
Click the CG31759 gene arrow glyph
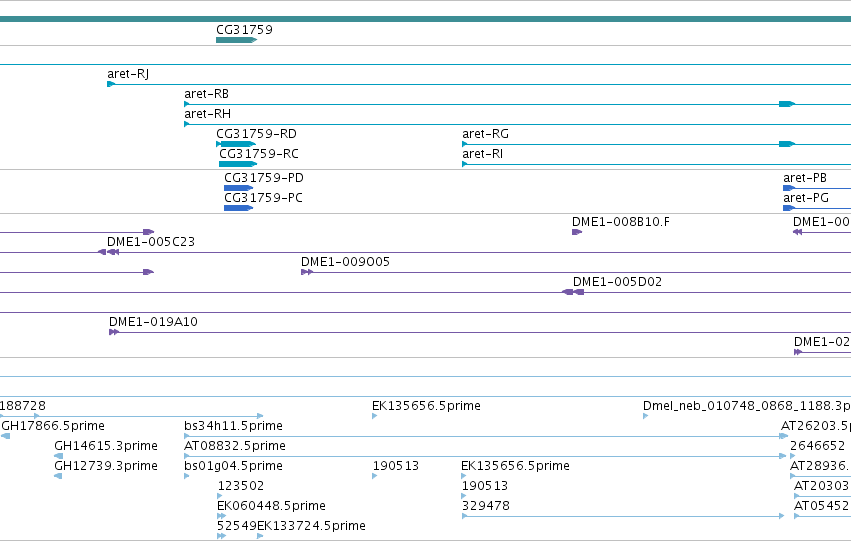236,40
